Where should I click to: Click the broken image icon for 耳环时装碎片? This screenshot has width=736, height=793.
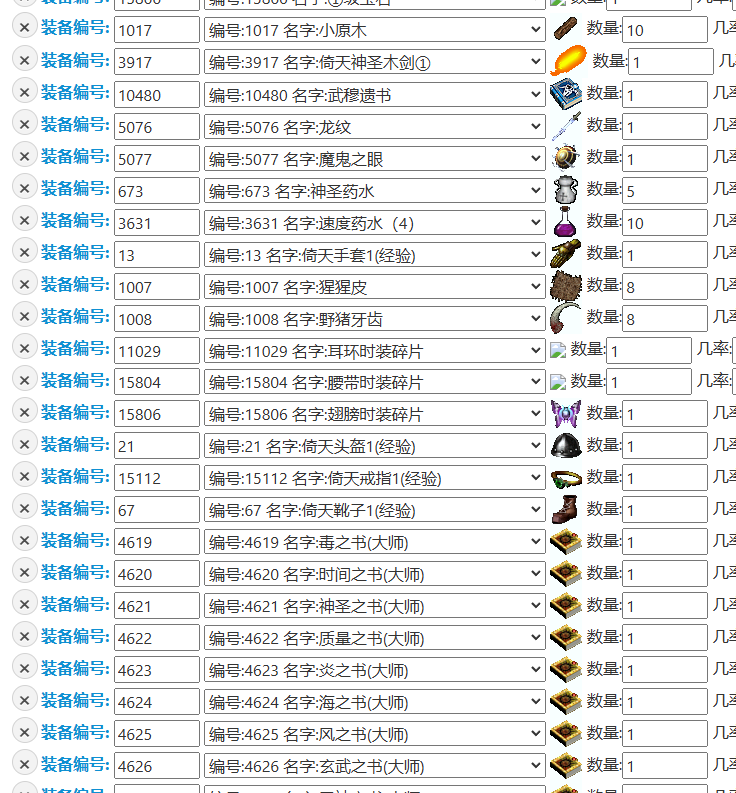(x=558, y=350)
